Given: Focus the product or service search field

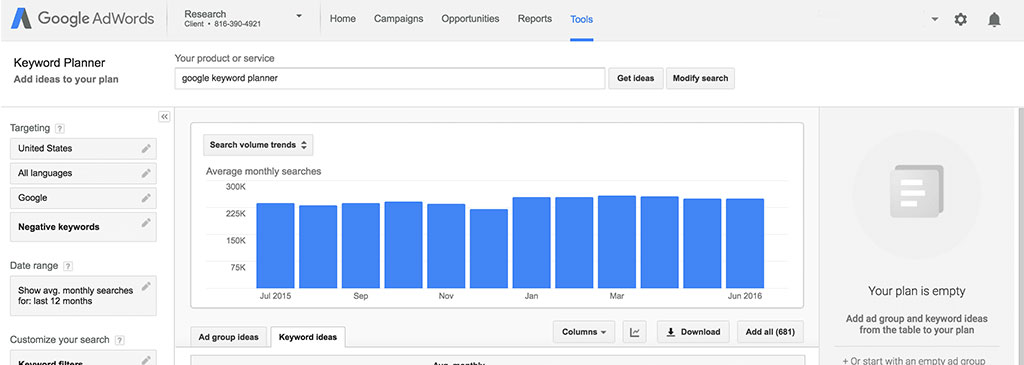Looking at the screenshot, I should [390, 78].
